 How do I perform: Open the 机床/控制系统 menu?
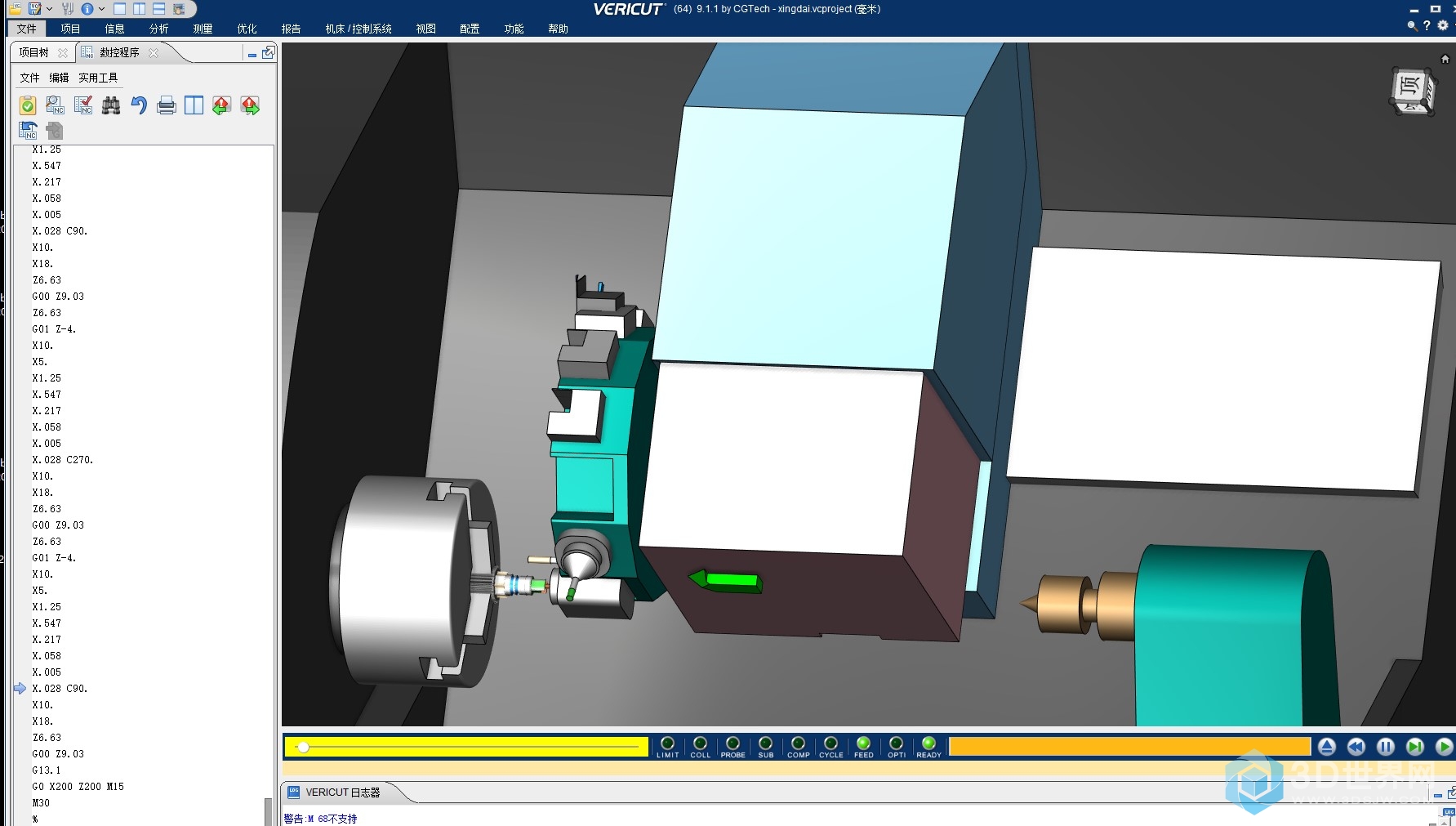[358, 29]
